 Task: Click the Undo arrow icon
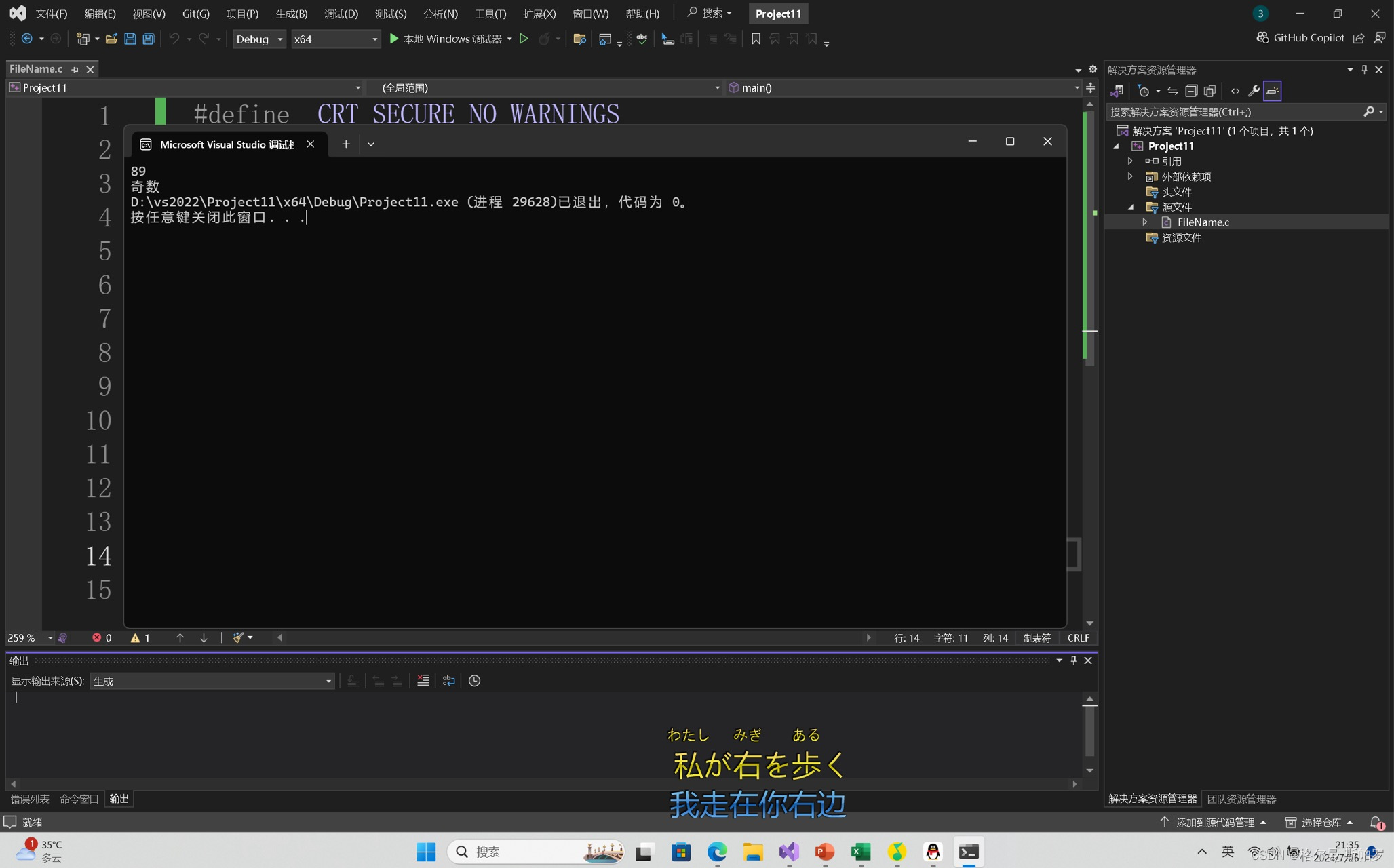174,39
